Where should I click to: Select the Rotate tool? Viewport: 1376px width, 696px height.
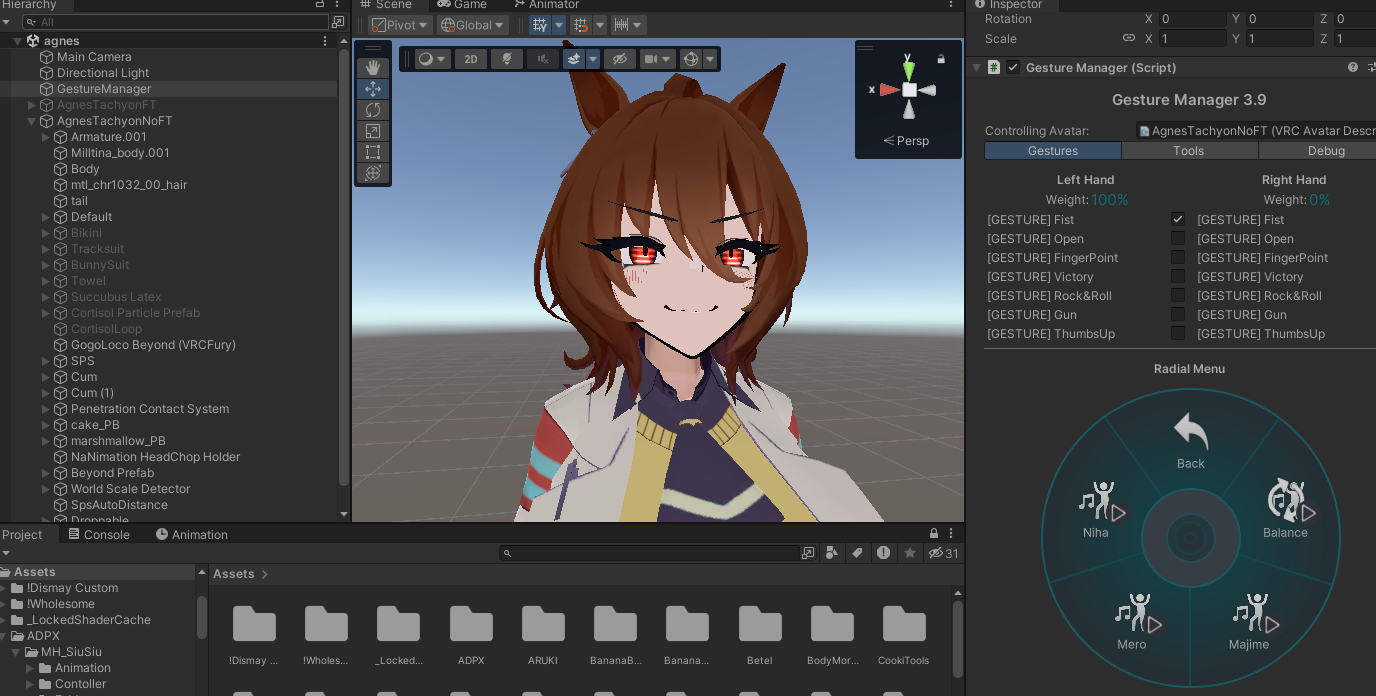click(373, 110)
